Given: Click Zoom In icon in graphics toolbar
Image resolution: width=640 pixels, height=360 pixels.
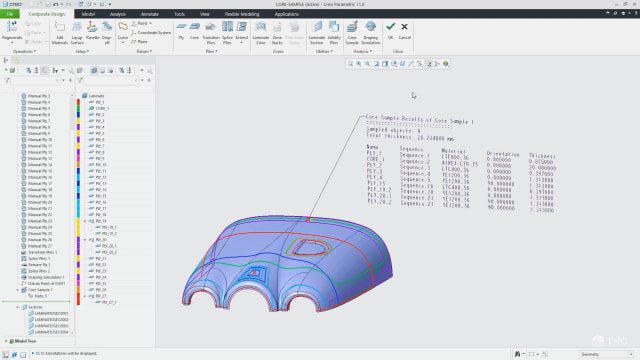Looking at the screenshot, I should pos(359,64).
